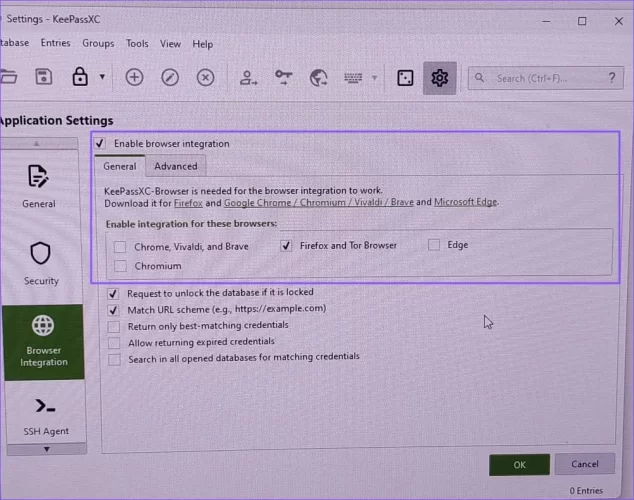
Task: Click the Lock Database padlock icon
Action: 79,77
